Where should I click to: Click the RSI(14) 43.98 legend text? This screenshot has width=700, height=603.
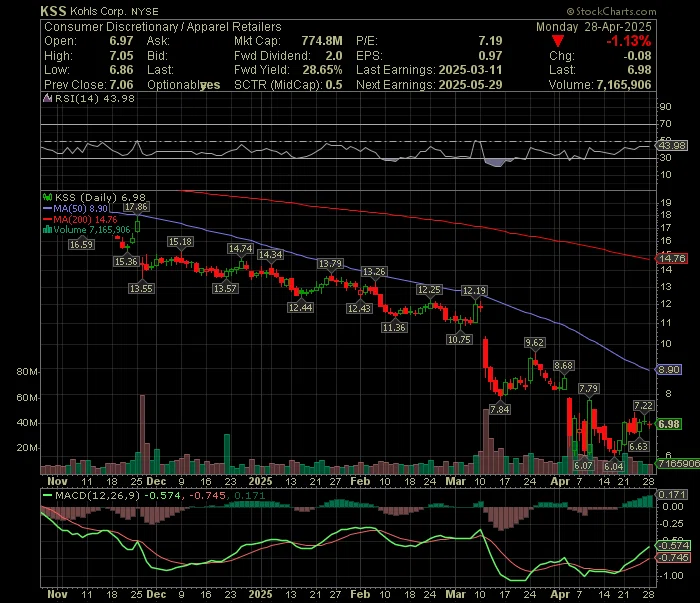coord(95,99)
